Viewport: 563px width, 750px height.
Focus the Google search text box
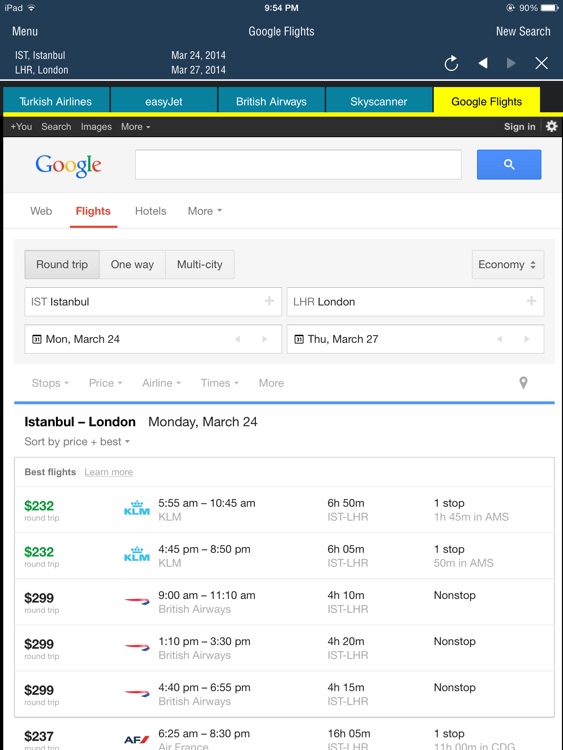(298, 165)
